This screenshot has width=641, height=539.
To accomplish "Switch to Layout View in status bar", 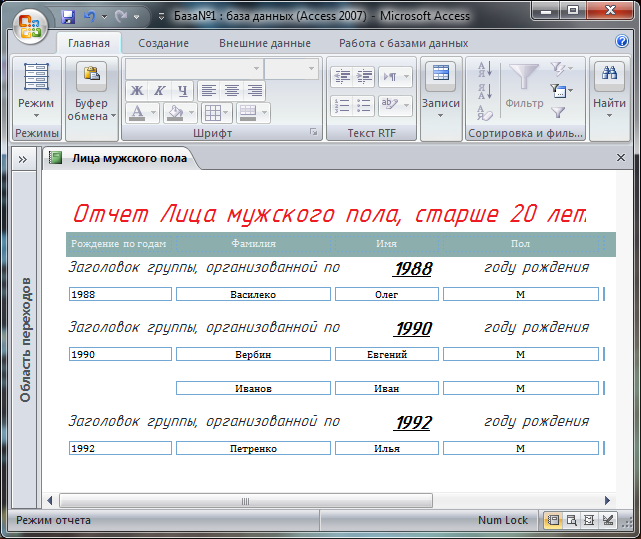I will [x=589, y=520].
